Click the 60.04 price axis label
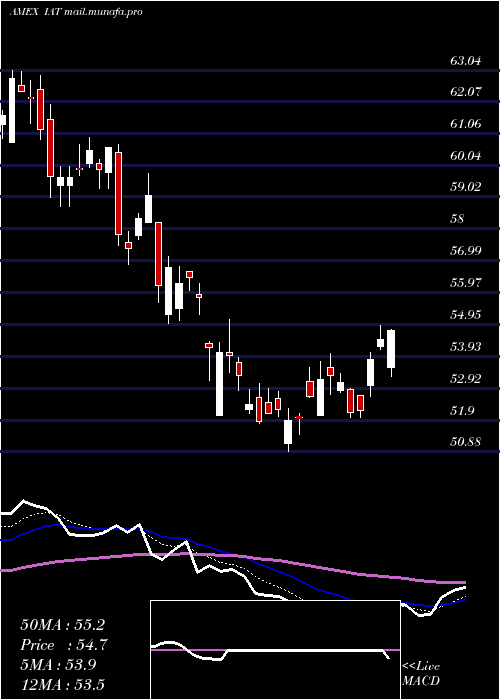Viewport: 500px width, 700px height. pos(466,156)
